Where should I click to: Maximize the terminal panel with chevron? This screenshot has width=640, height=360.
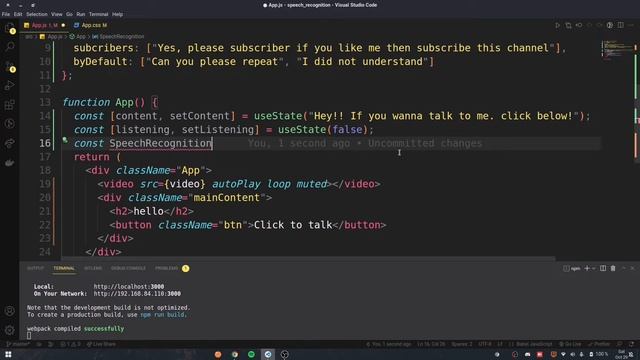[624, 268]
